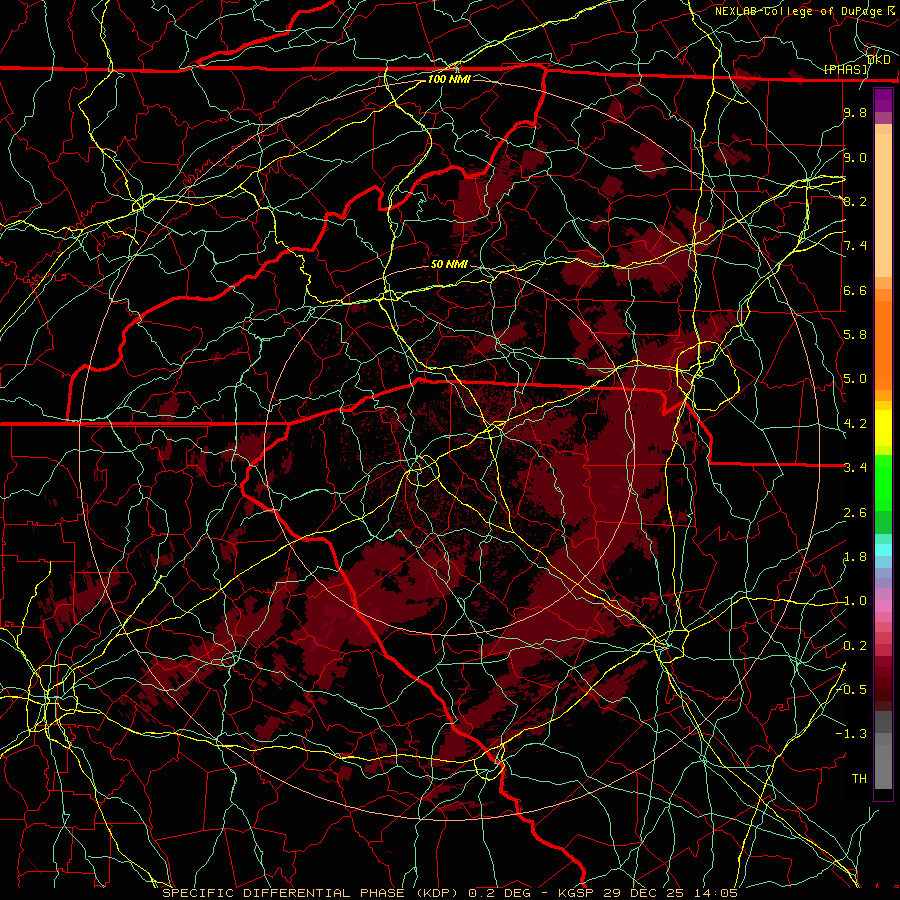Image resolution: width=900 pixels, height=900 pixels.
Task: Click the 1.0 scale value
Action: (x=855, y=601)
